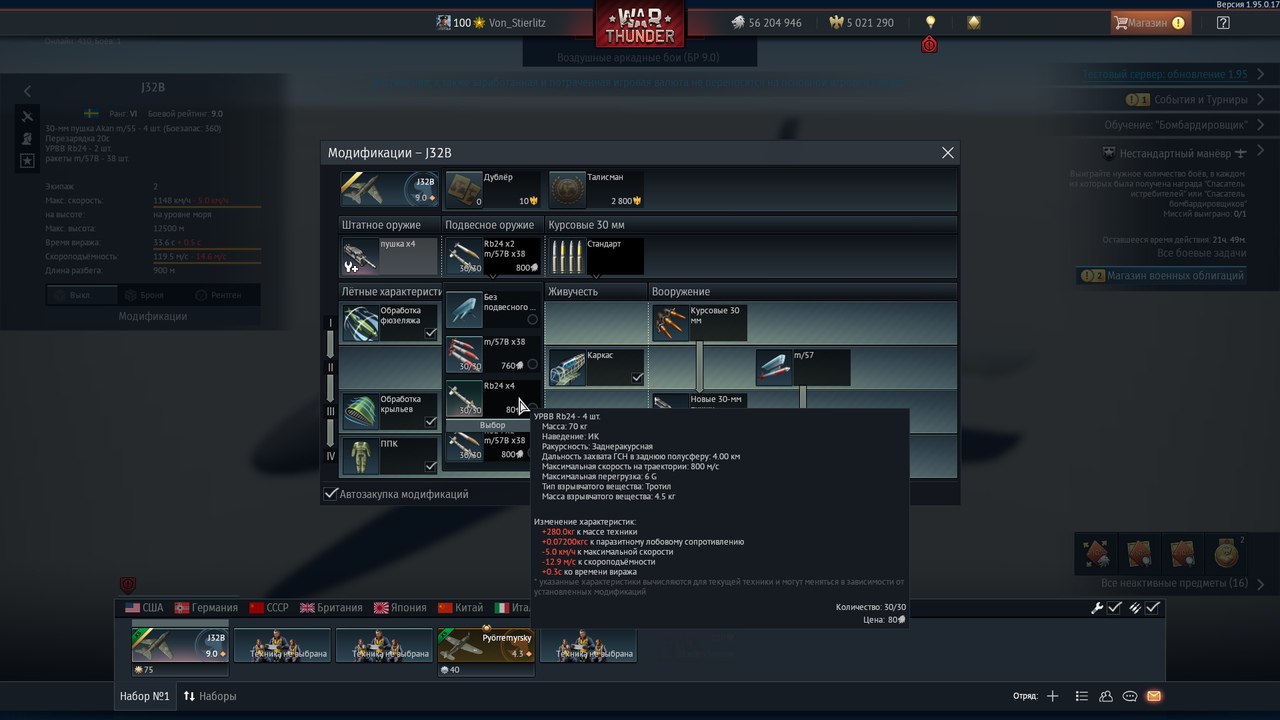Click the пушка x4 stock weapon slot
1280x720 pixels.
pyautogui.click(x=390, y=256)
